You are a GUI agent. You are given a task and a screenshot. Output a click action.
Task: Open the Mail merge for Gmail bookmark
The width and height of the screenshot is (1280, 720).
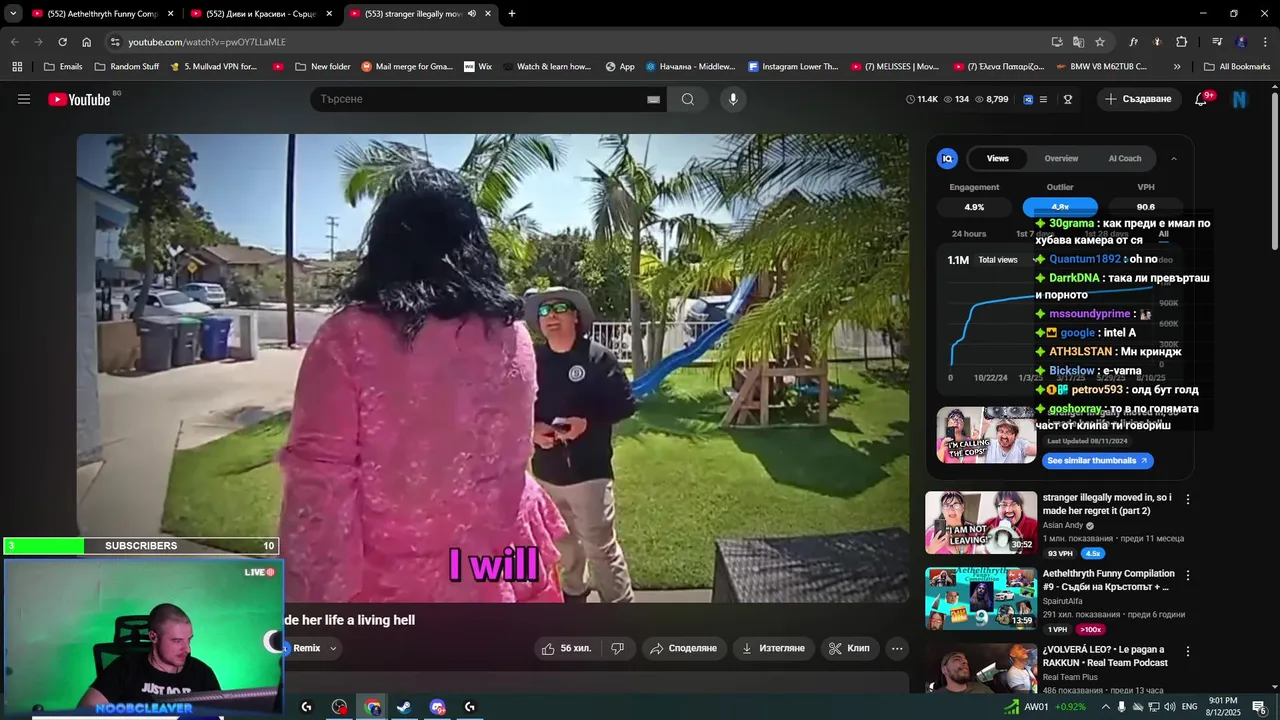tap(407, 67)
